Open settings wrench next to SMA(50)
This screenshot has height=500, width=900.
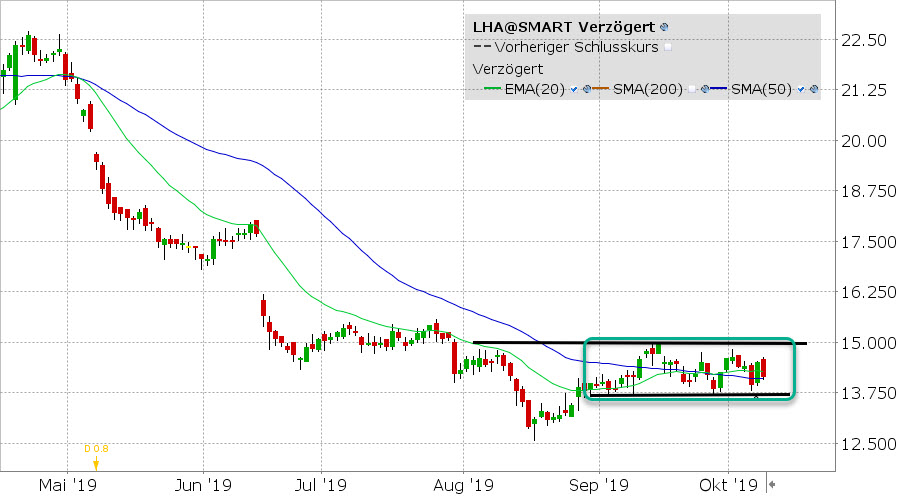813,89
